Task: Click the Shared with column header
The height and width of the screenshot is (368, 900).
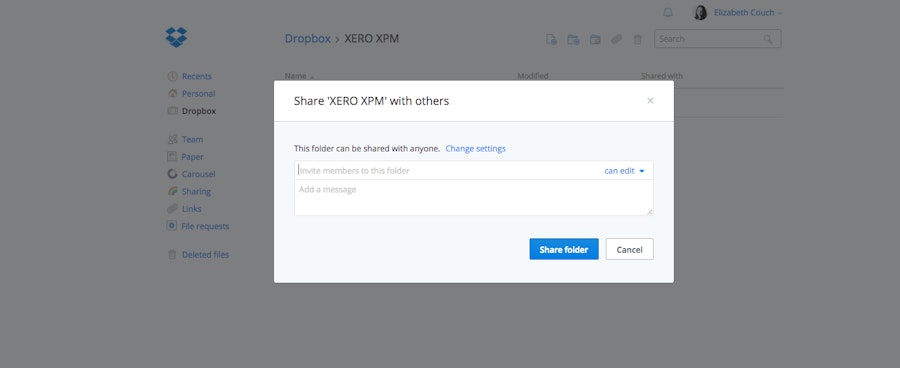Action: [662, 76]
